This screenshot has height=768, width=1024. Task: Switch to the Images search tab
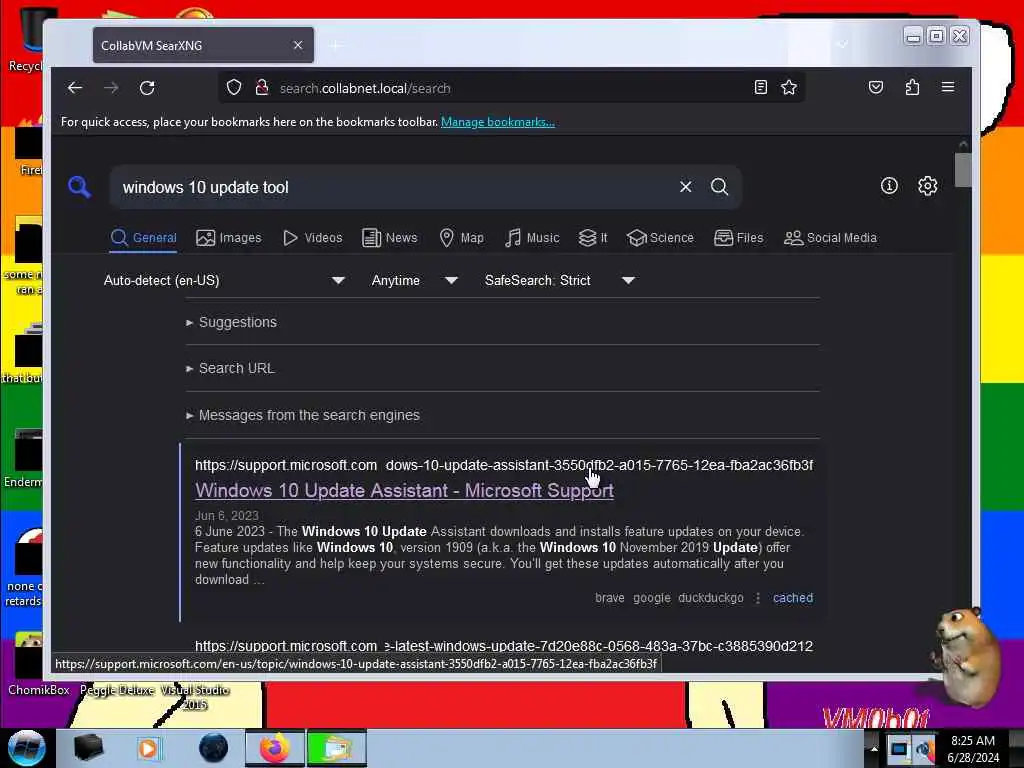pos(229,238)
